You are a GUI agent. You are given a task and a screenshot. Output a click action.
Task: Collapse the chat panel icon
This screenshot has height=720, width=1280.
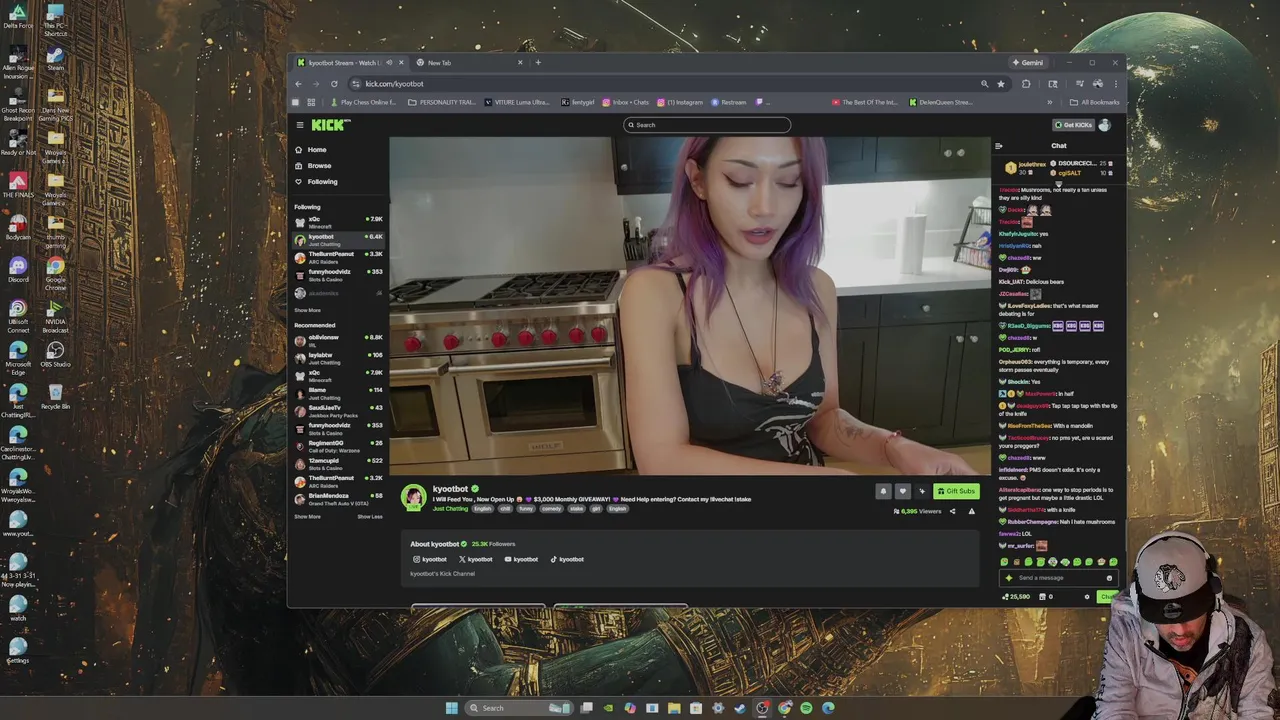[998, 146]
